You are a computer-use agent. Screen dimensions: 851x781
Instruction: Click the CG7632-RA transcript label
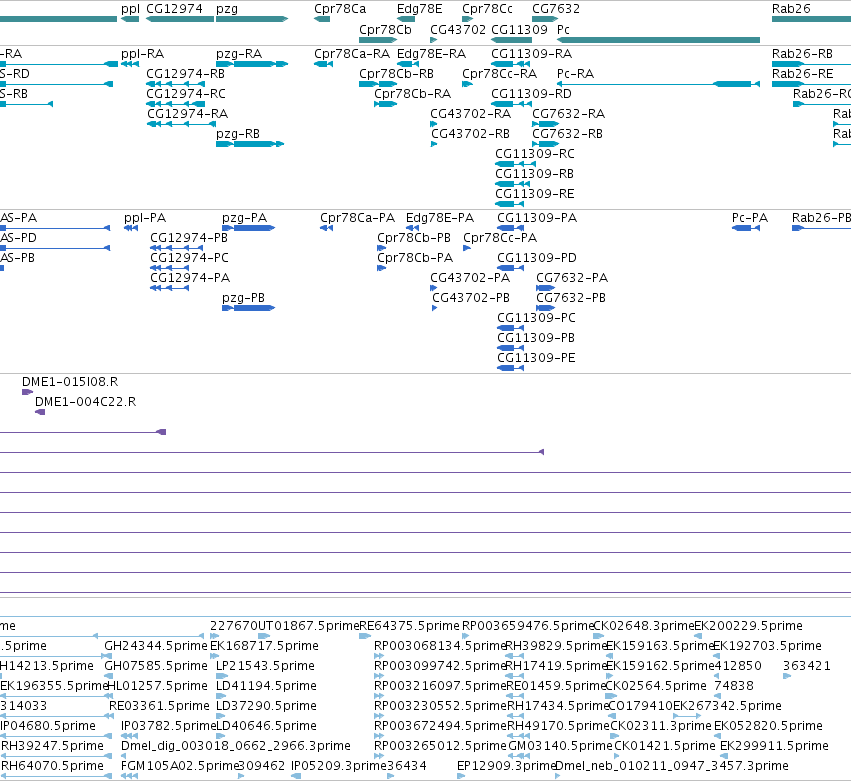point(568,115)
